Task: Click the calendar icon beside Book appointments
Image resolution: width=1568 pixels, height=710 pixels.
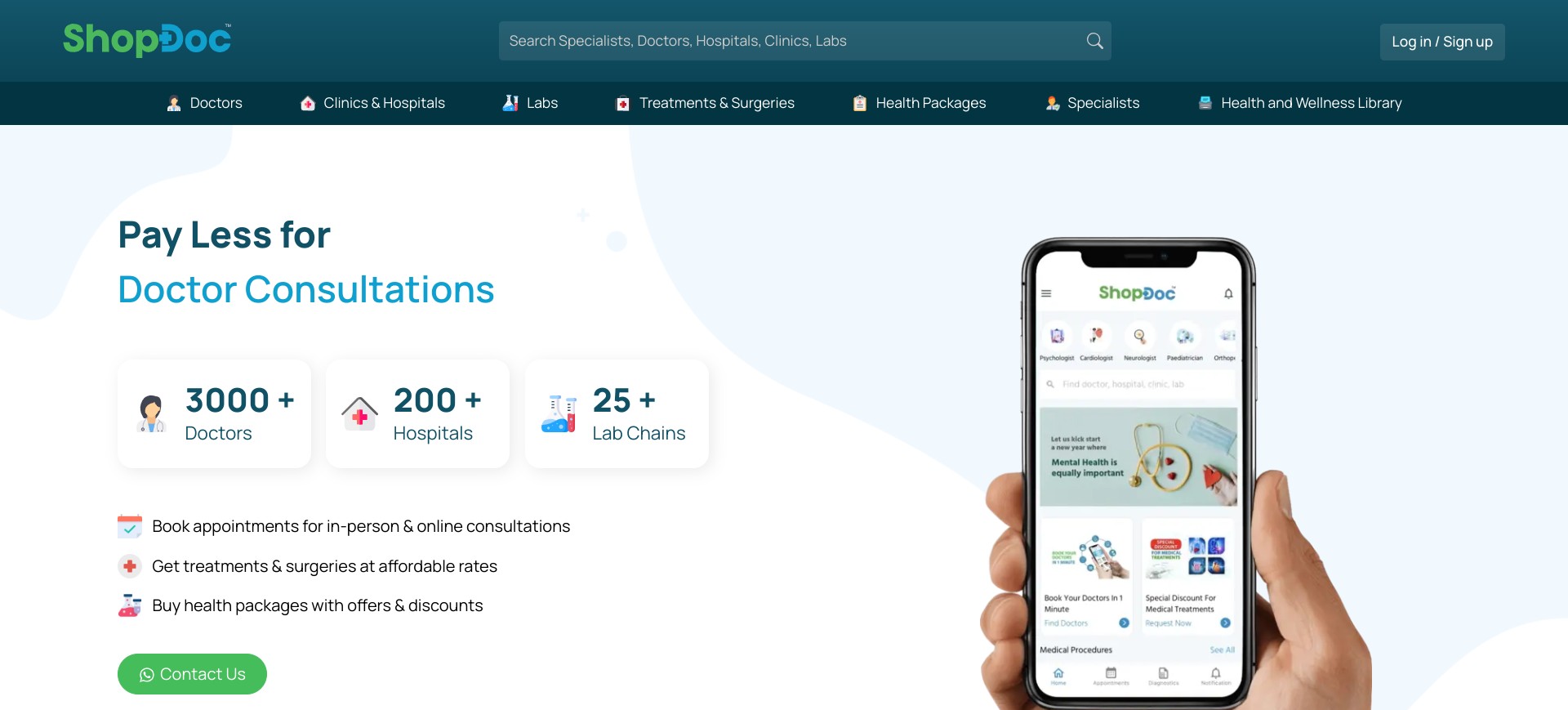Action: click(130, 526)
